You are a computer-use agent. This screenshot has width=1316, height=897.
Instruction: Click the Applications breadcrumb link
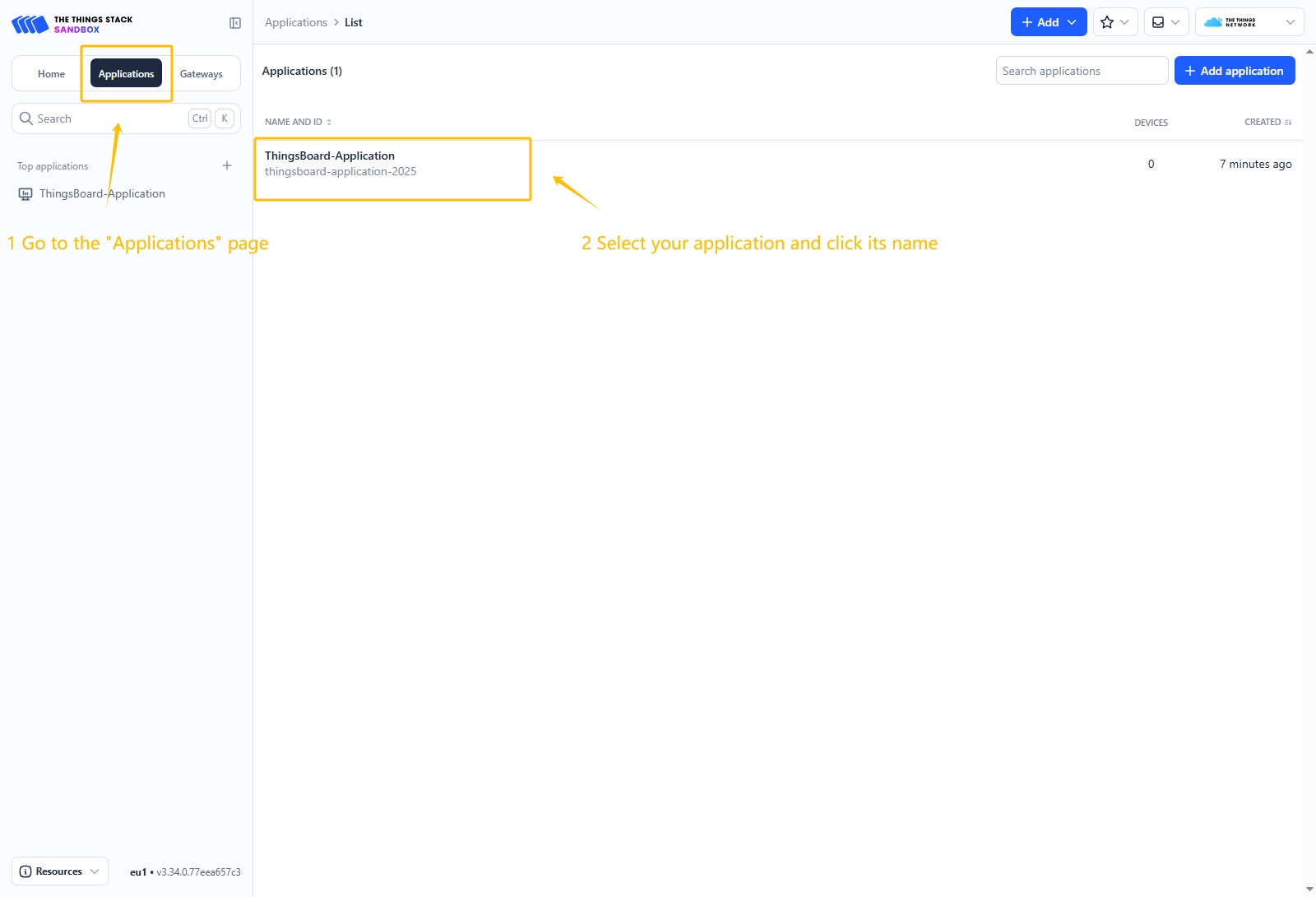[296, 23]
